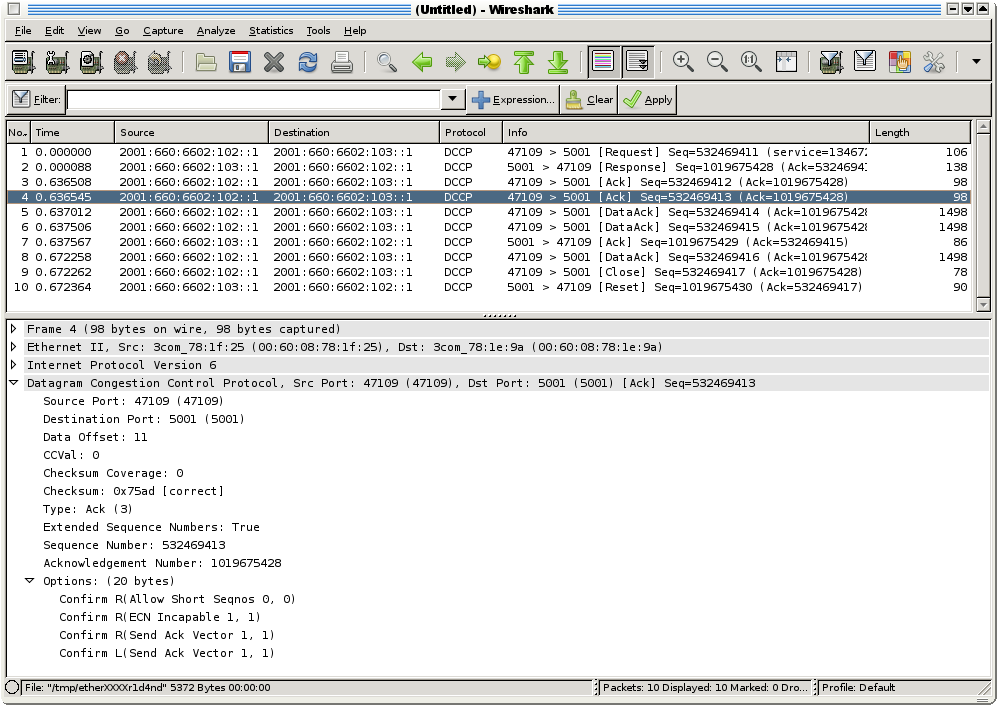
Task: Click the green back-arrow Go Back icon
Action: click(x=420, y=61)
